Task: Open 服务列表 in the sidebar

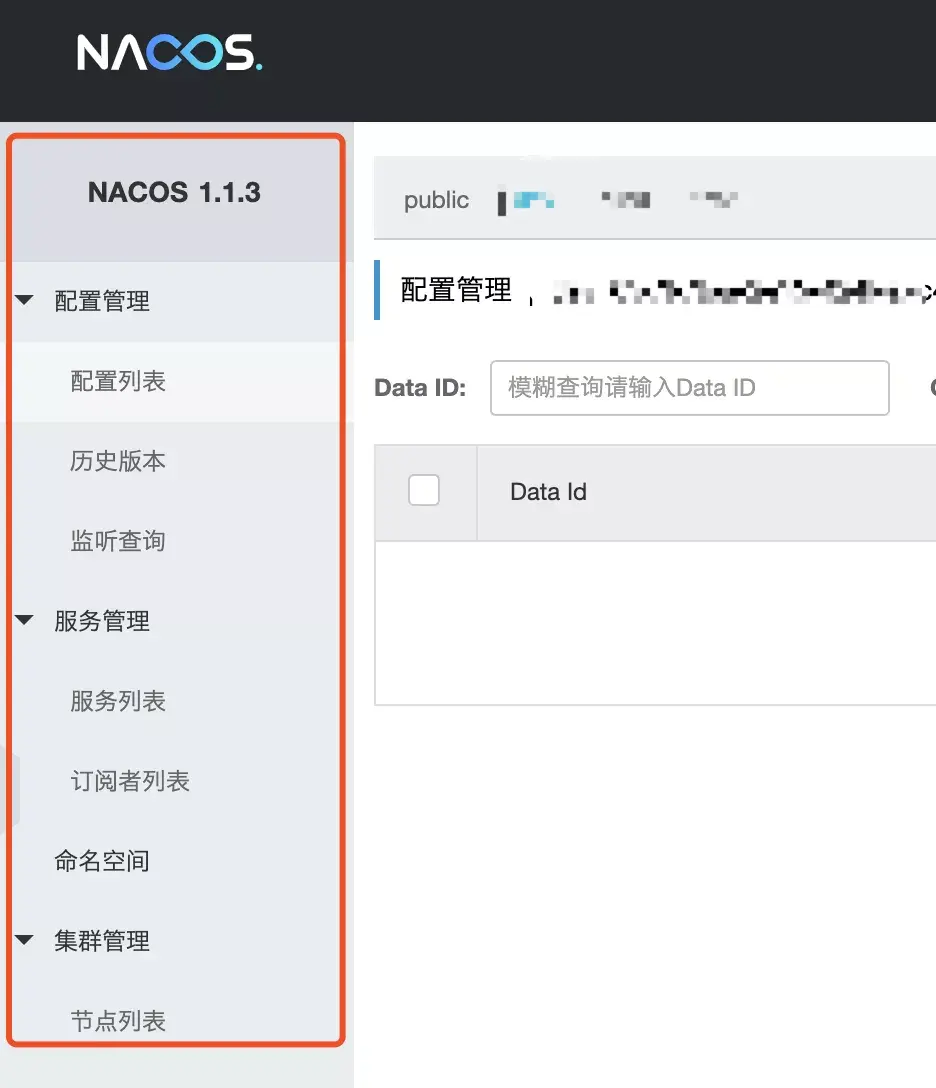Action: (118, 701)
